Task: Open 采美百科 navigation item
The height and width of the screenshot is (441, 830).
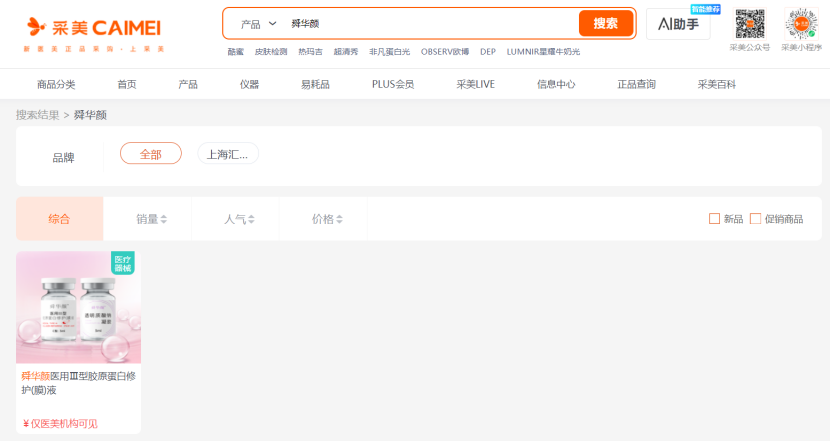Action: 717,84
